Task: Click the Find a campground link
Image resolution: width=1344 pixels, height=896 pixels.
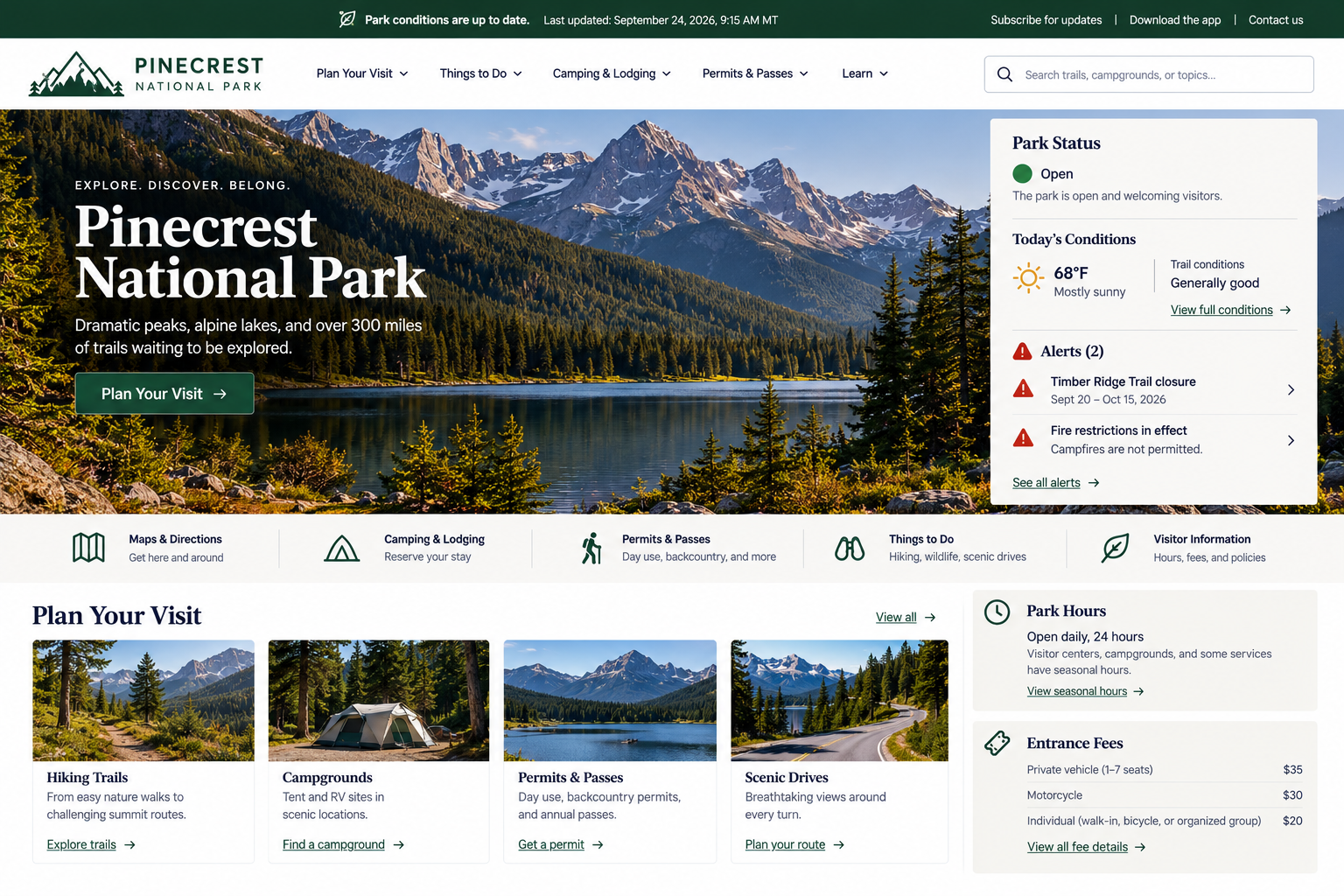Action: click(343, 844)
